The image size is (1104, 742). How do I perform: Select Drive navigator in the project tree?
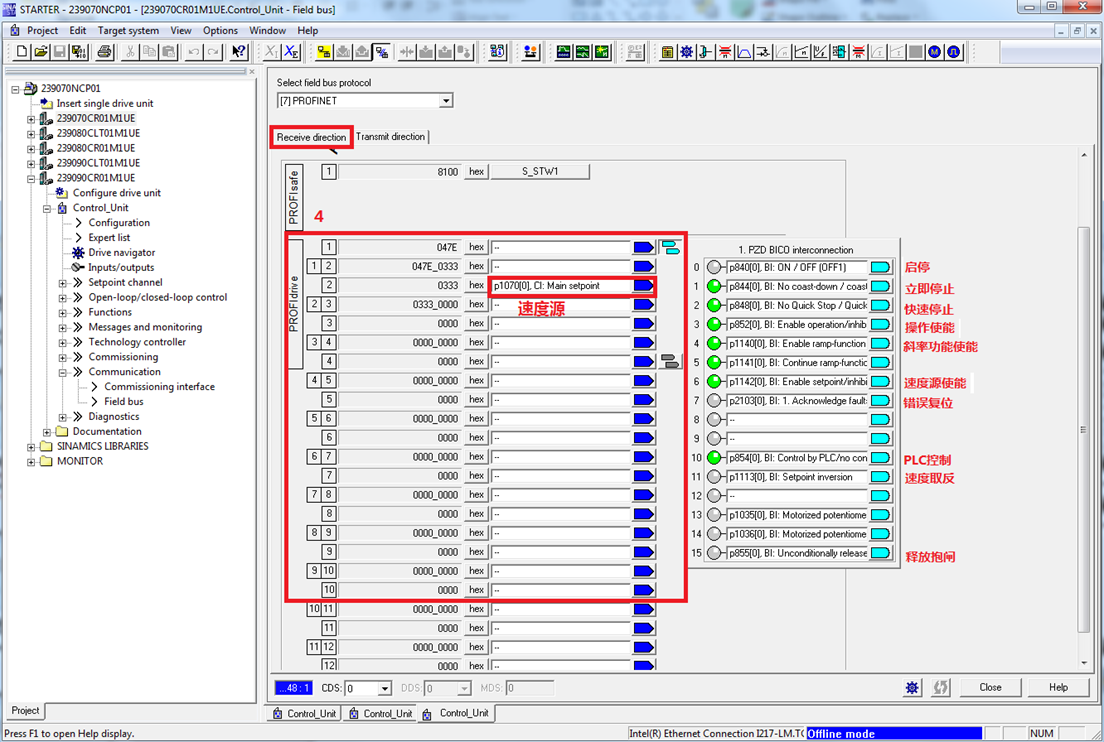121,253
